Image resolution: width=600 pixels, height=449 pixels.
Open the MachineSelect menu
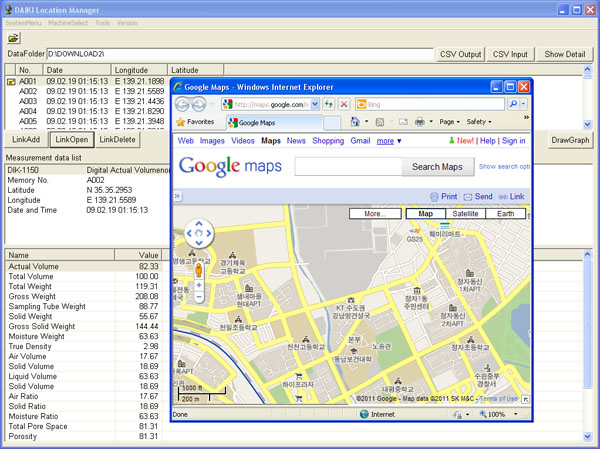click(x=68, y=23)
